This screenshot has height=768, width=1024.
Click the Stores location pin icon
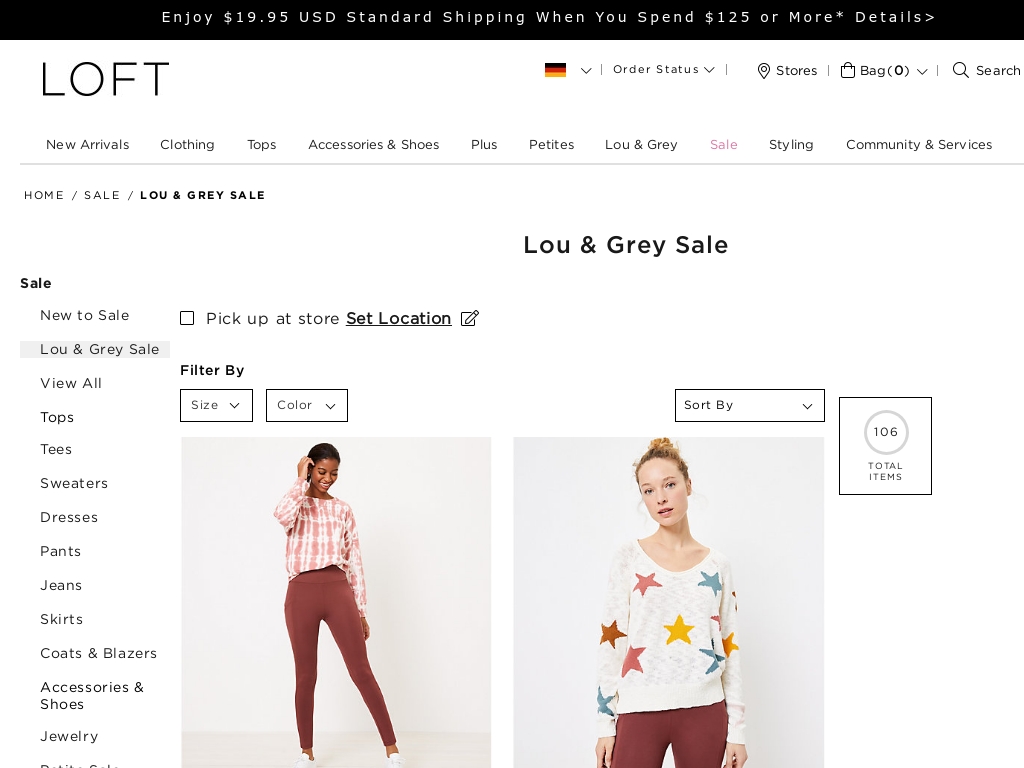763,70
